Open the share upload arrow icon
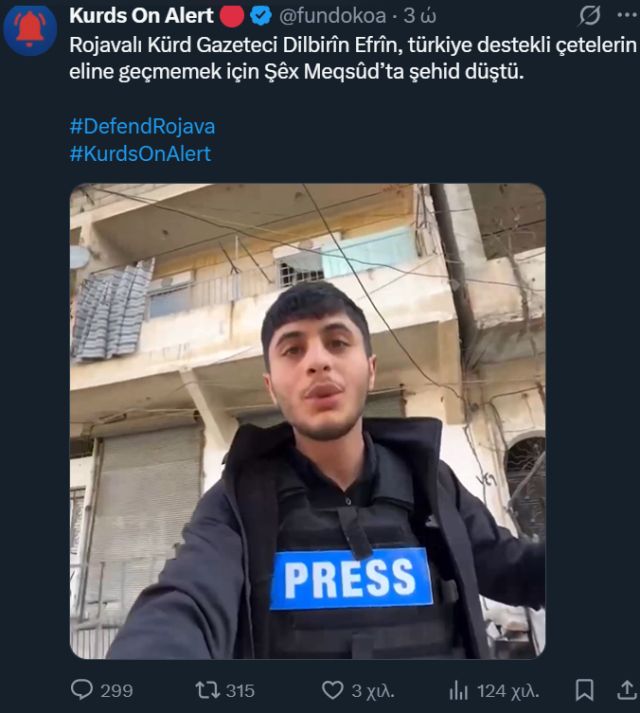The width and height of the screenshot is (640, 713). (x=627, y=690)
